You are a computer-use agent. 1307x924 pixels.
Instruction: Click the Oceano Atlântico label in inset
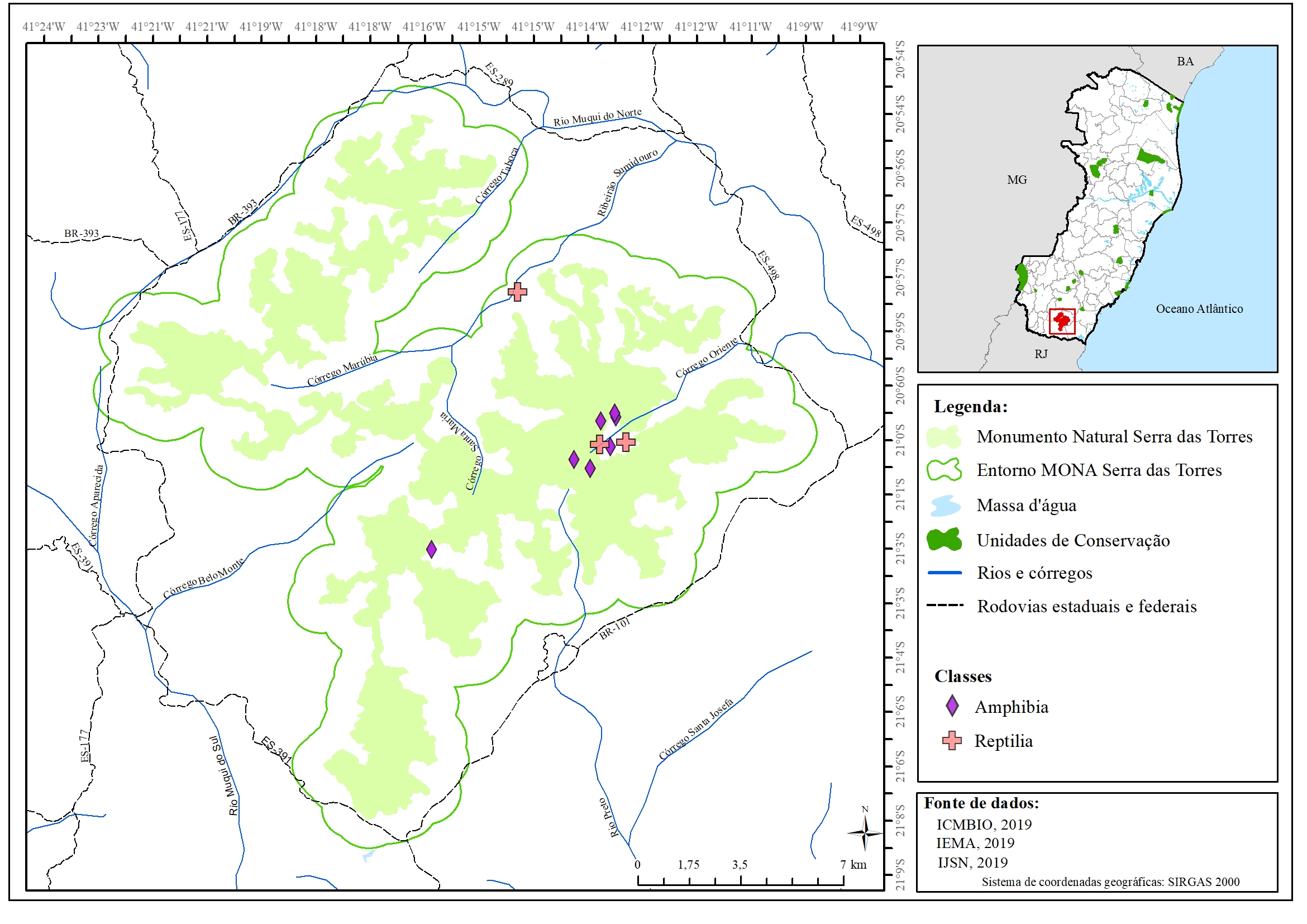1199,308
